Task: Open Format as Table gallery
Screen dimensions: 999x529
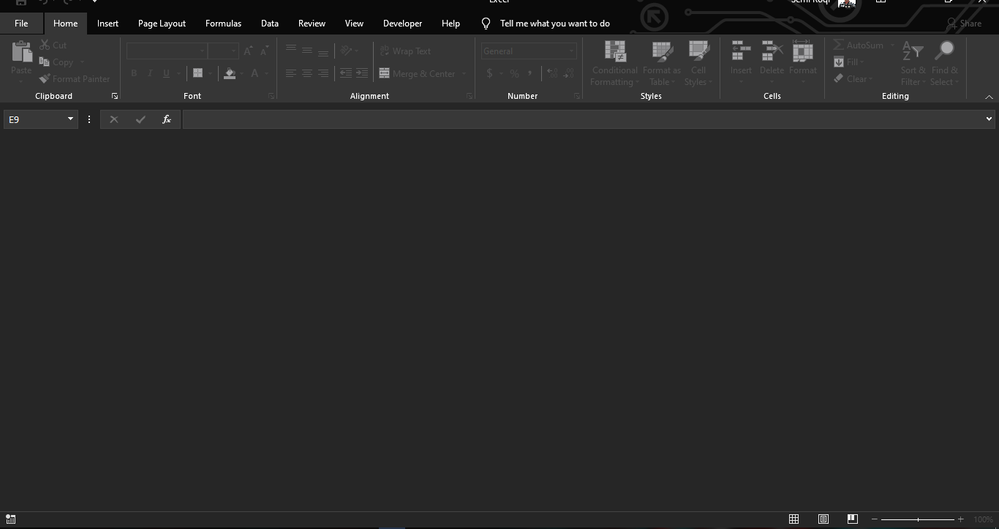Action: click(x=661, y=64)
